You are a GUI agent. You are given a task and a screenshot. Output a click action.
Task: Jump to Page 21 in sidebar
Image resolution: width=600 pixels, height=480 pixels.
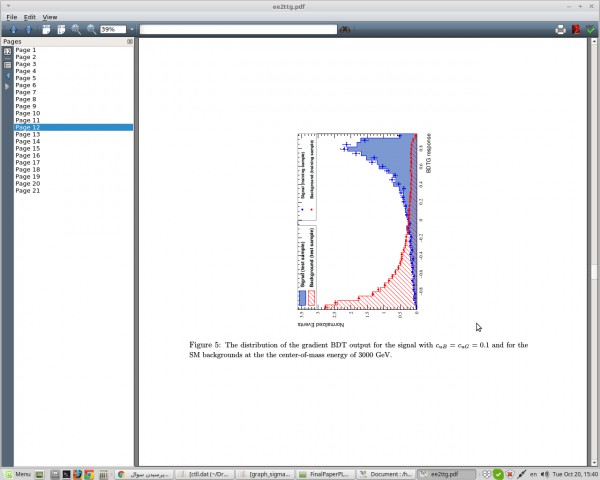28,190
